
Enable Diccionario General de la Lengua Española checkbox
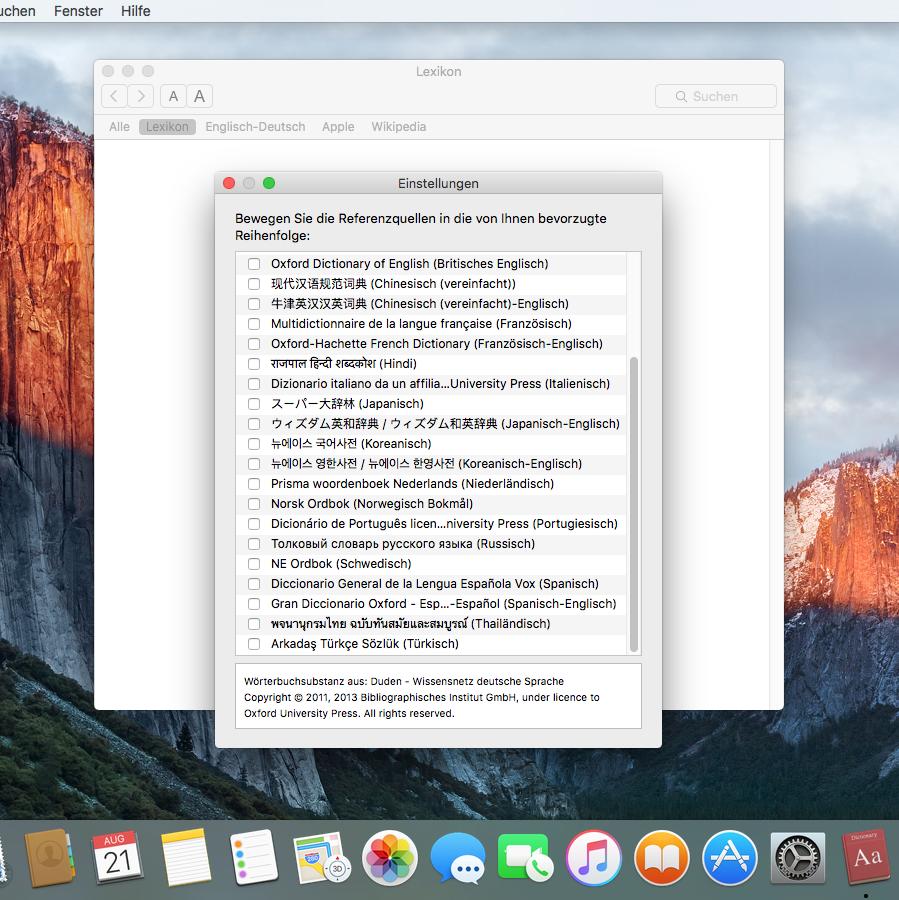(x=254, y=584)
